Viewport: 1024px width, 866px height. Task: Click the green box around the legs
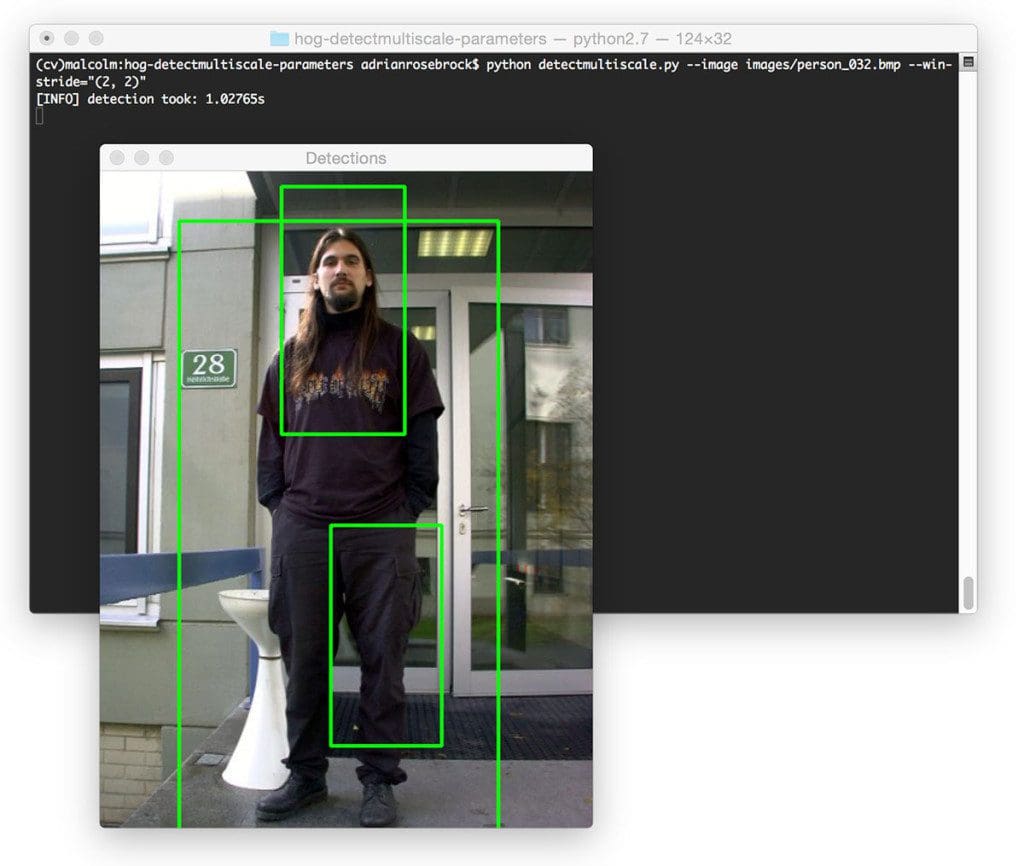(x=385, y=525)
